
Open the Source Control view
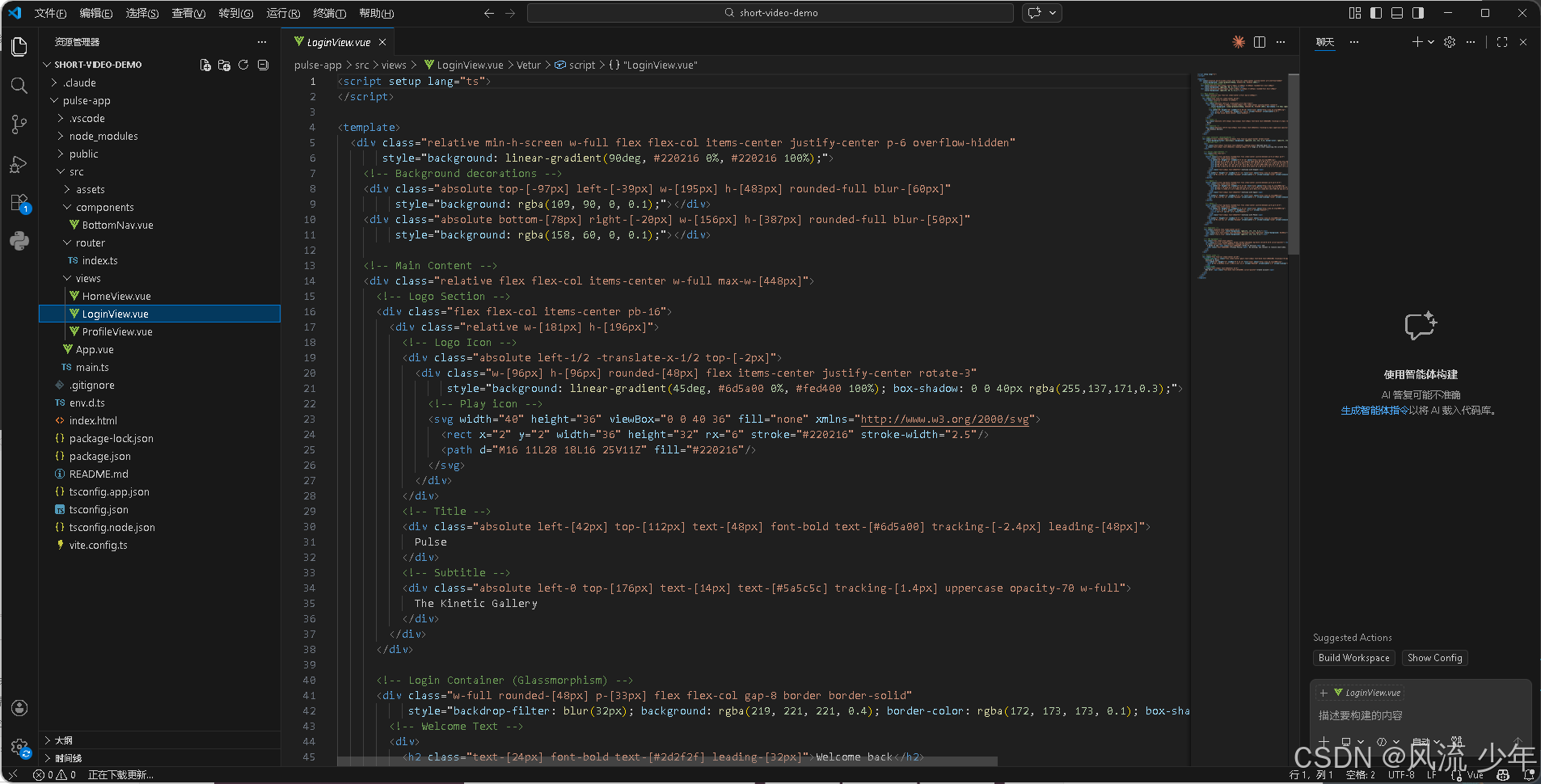[x=19, y=124]
